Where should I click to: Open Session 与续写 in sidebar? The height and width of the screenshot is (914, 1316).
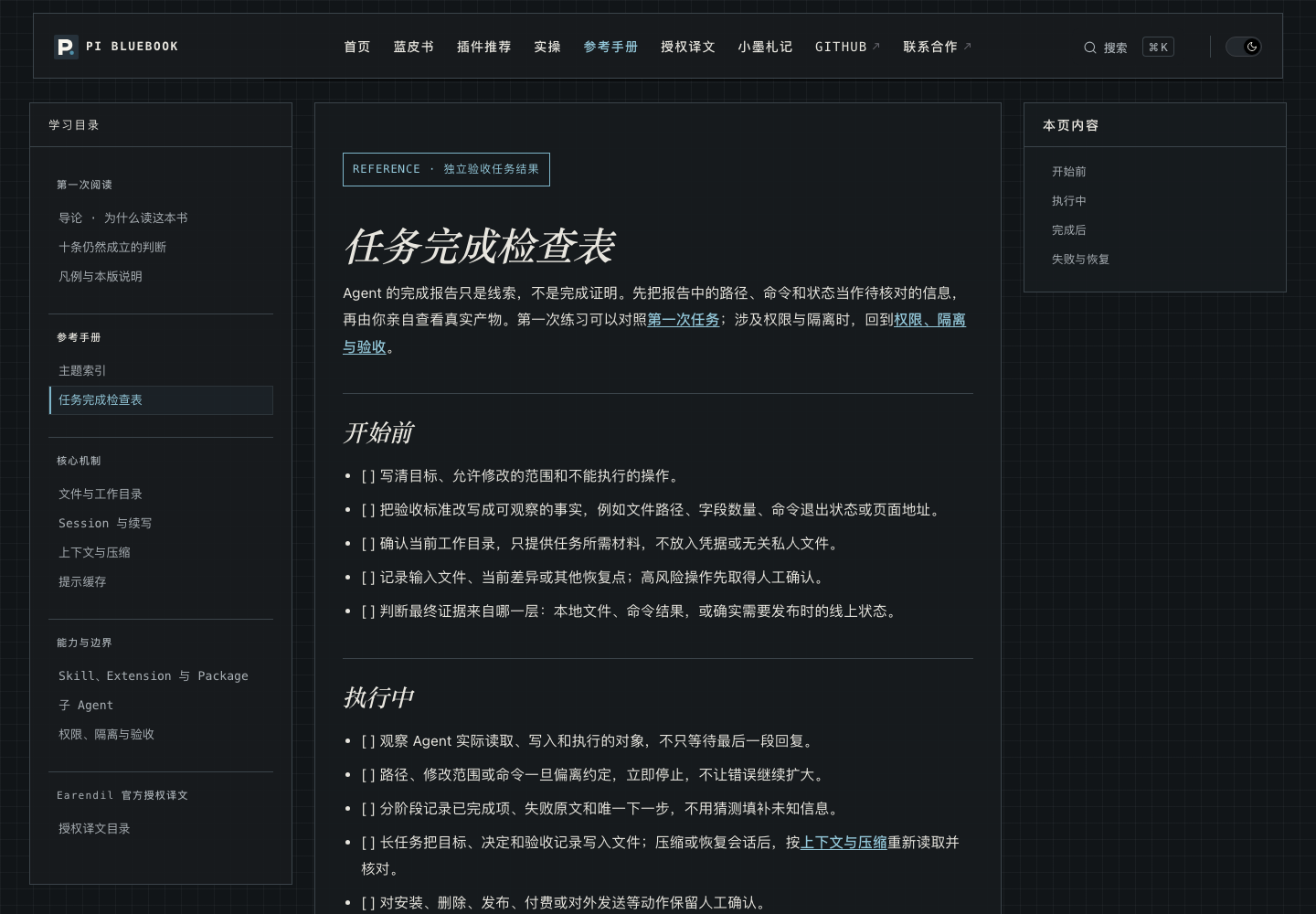pyautogui.click(x=105, y=523)
